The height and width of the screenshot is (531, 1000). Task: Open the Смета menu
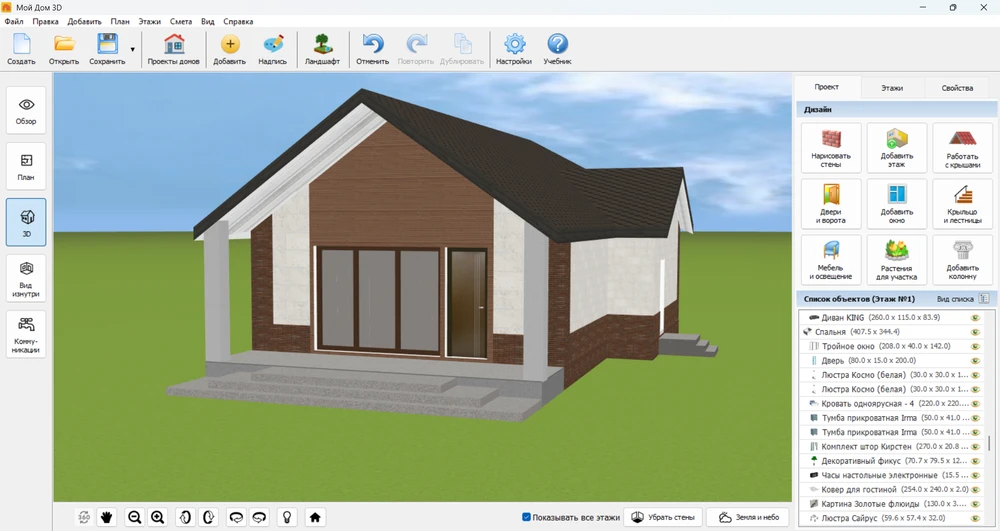(x=181, y=21)
